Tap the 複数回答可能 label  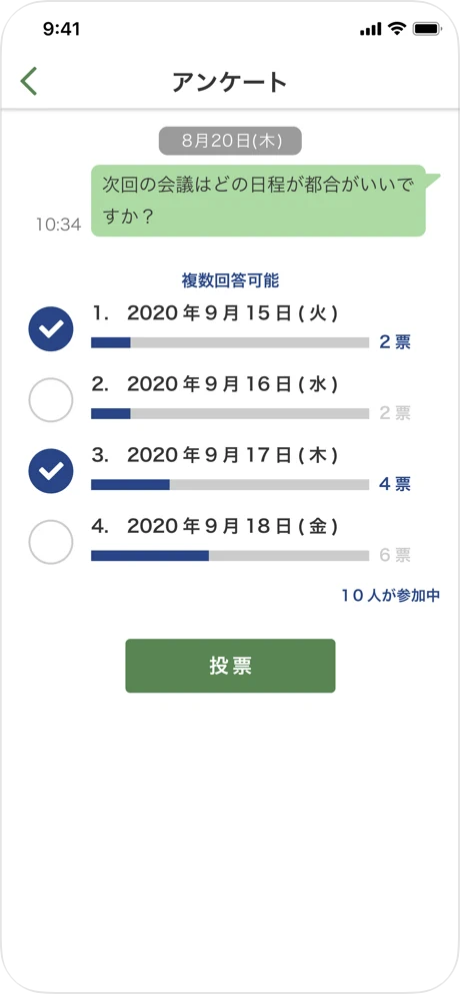pos(230,281)
